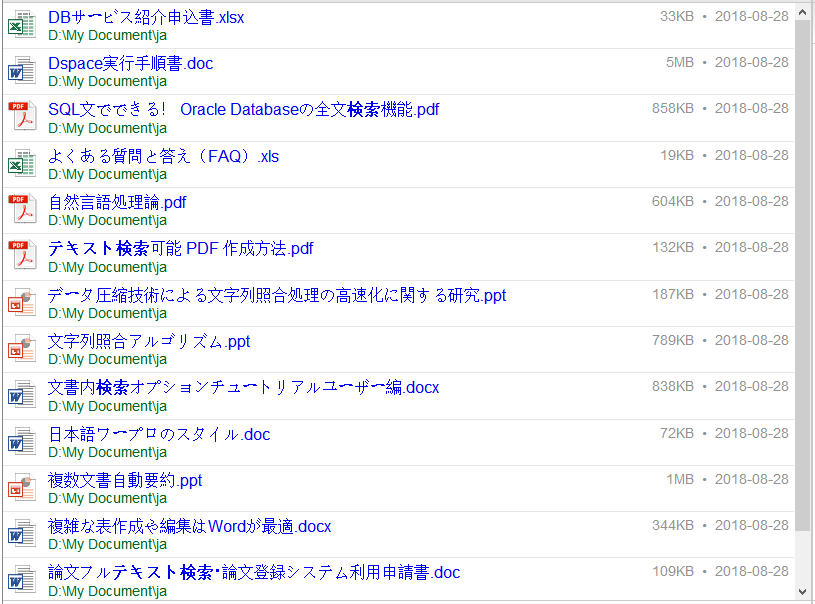Open the DBサービス紹介申込書.xlsx file link
The image size is (815, 604).
coord(146,17)
